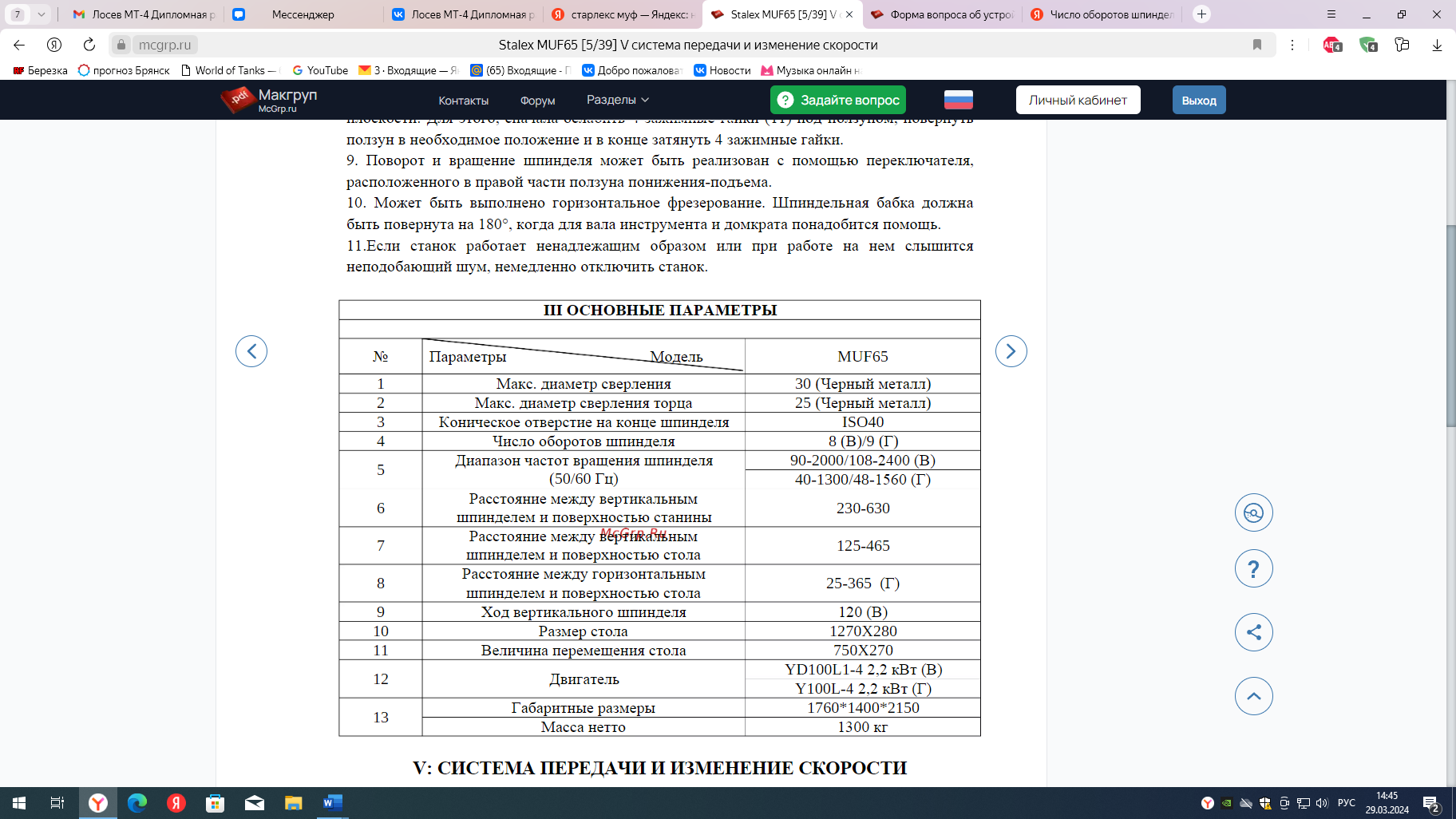This screenshot has width=1456, height=819.
Task: Close the Stalex MUF65 tab
Action: 849,14
